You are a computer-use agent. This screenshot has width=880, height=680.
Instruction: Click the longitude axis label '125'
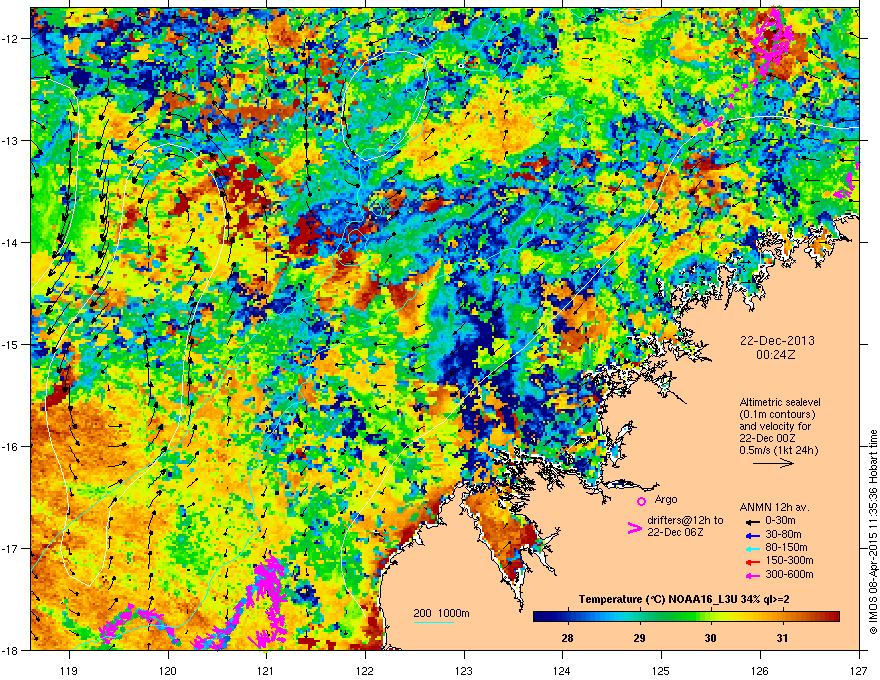[661, 670]
